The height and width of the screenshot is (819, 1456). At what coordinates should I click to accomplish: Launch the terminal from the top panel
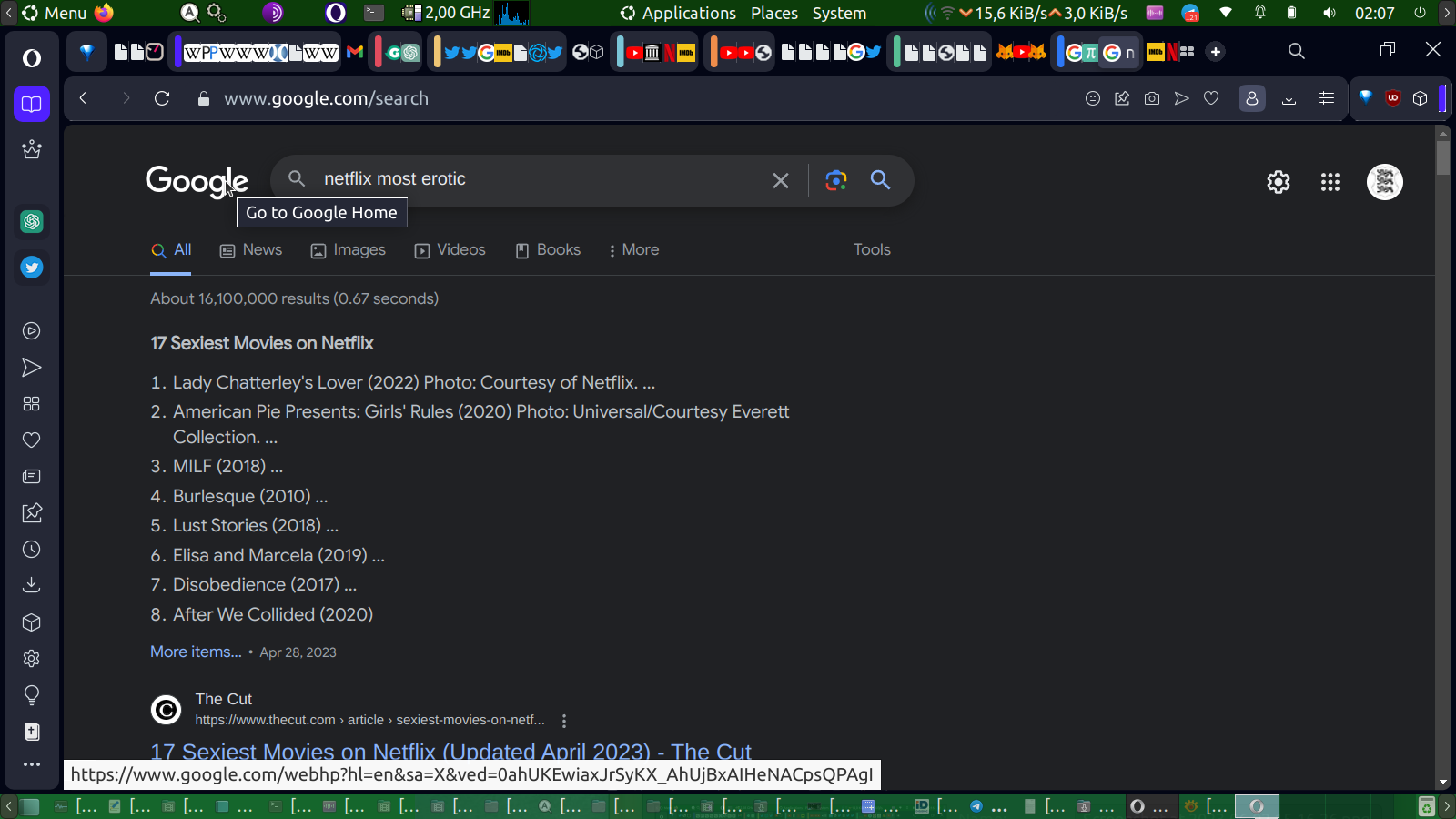[374, 13]
